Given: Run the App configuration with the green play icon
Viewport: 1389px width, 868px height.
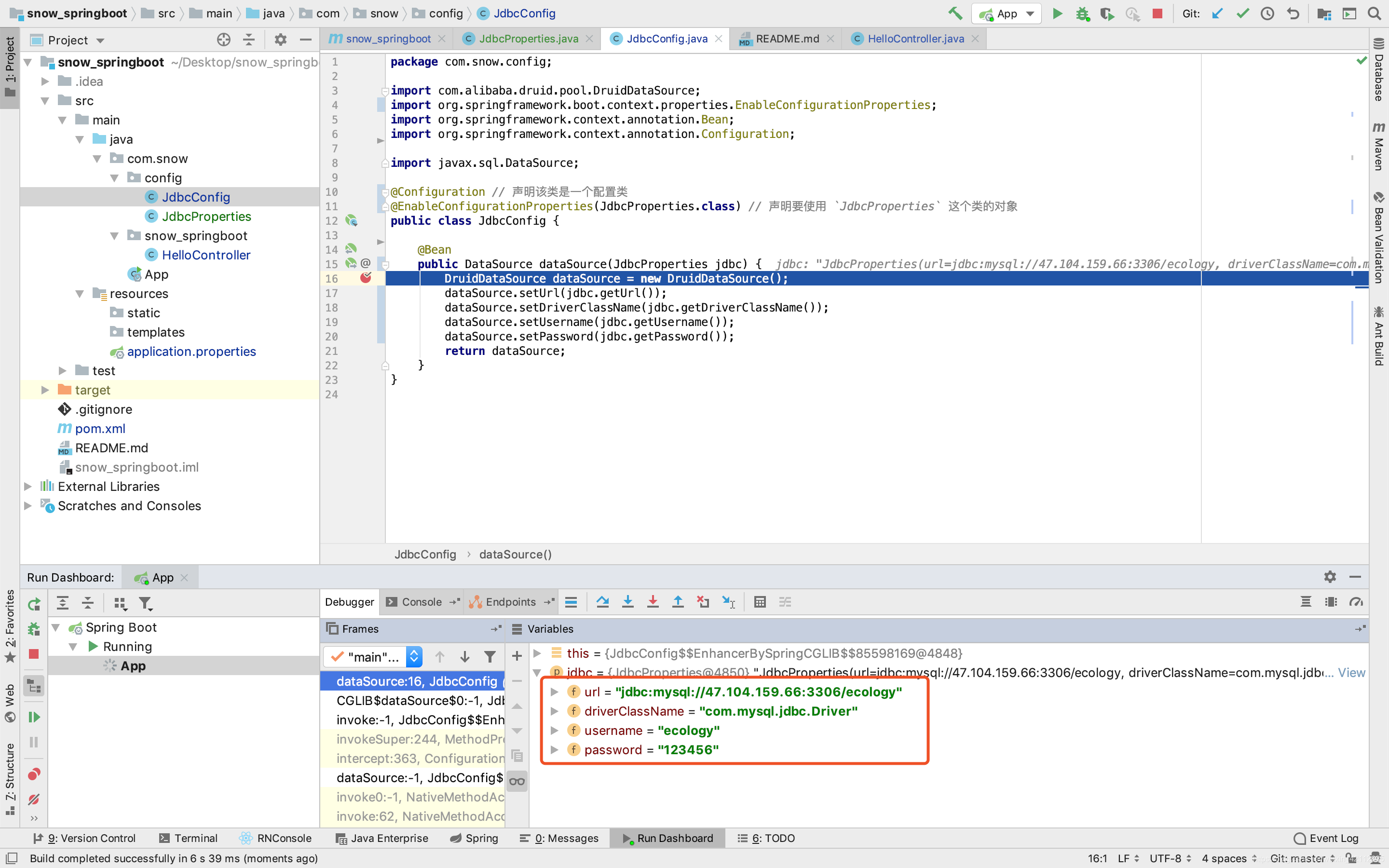Looking at the screenshot, I should [x=1057, y=13].
